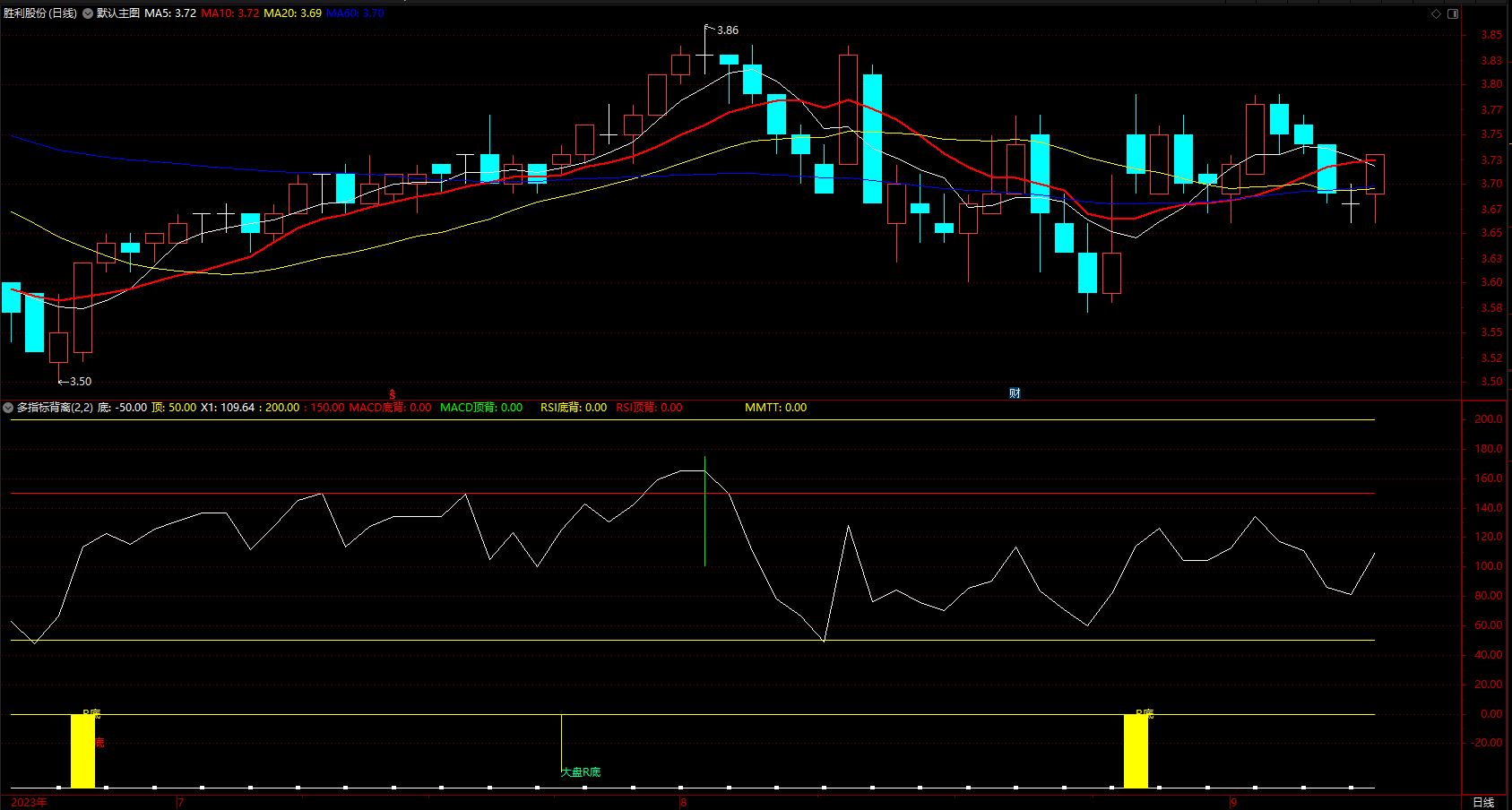The width and height of the screenshot is (1512, 810).
Task: Click the 3.86 high price label
Action: click(x=728, y=30)
